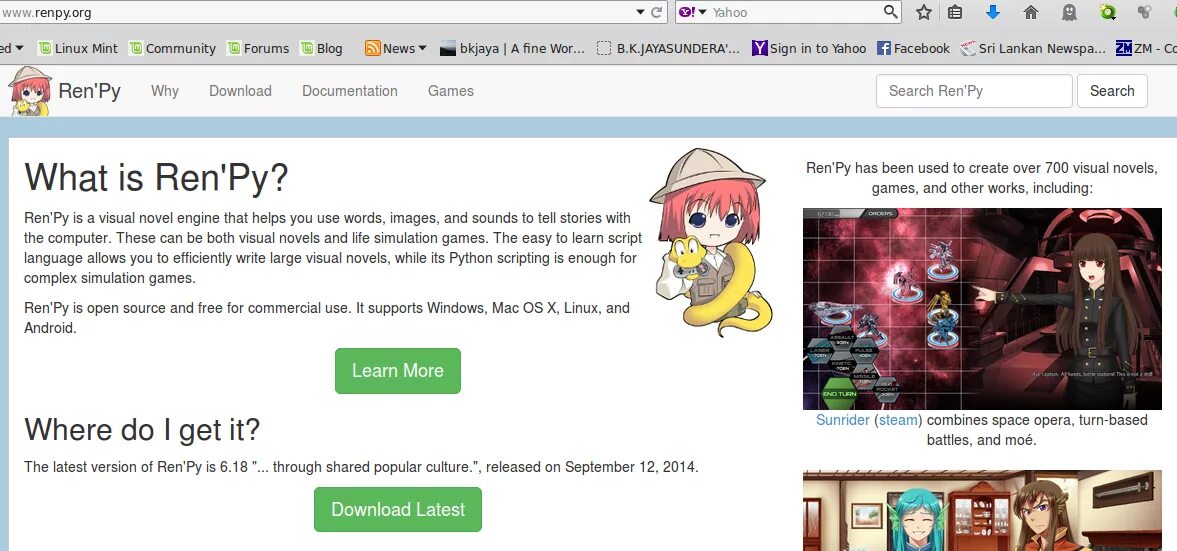Open the Community bookmark
The width and height of the screenshot is (1177, 551).
[x=173, y=48]
